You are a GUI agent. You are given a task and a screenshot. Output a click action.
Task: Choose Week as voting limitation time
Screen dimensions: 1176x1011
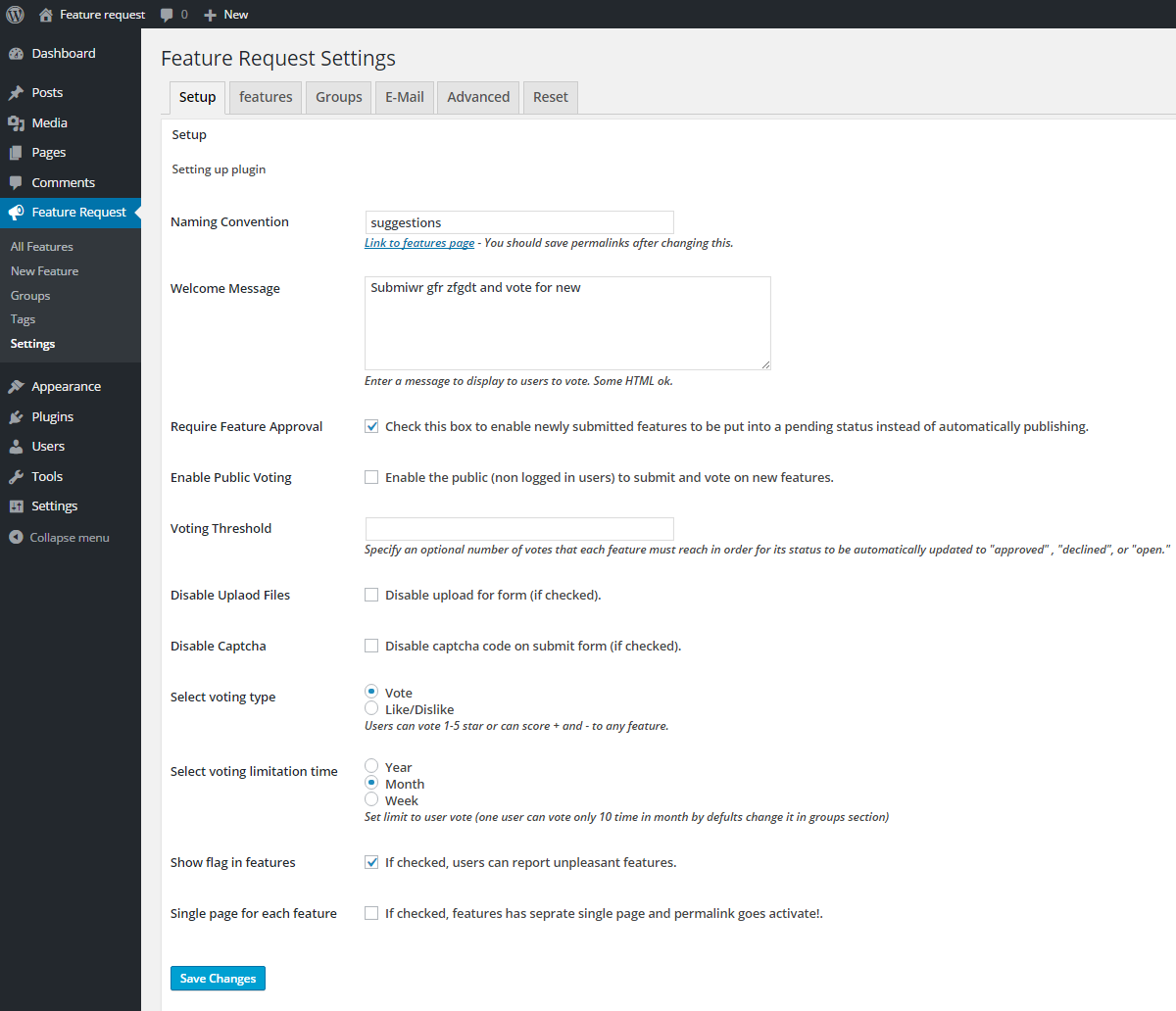click(x=371, y=799)
